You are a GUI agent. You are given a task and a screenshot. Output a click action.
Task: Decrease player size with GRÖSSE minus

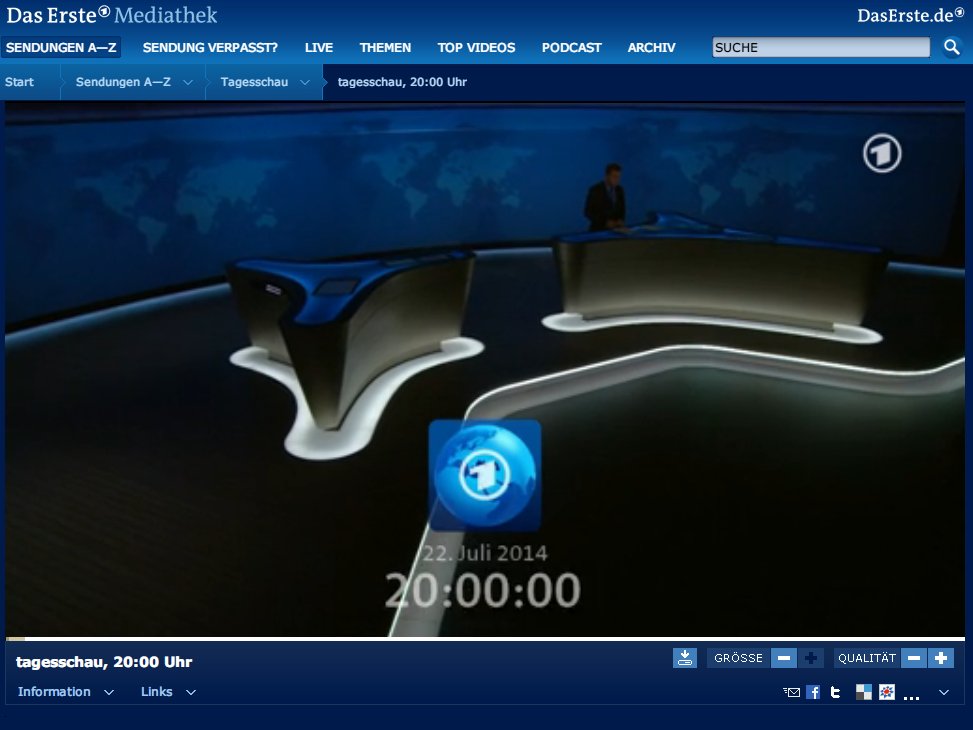(784, 658)
